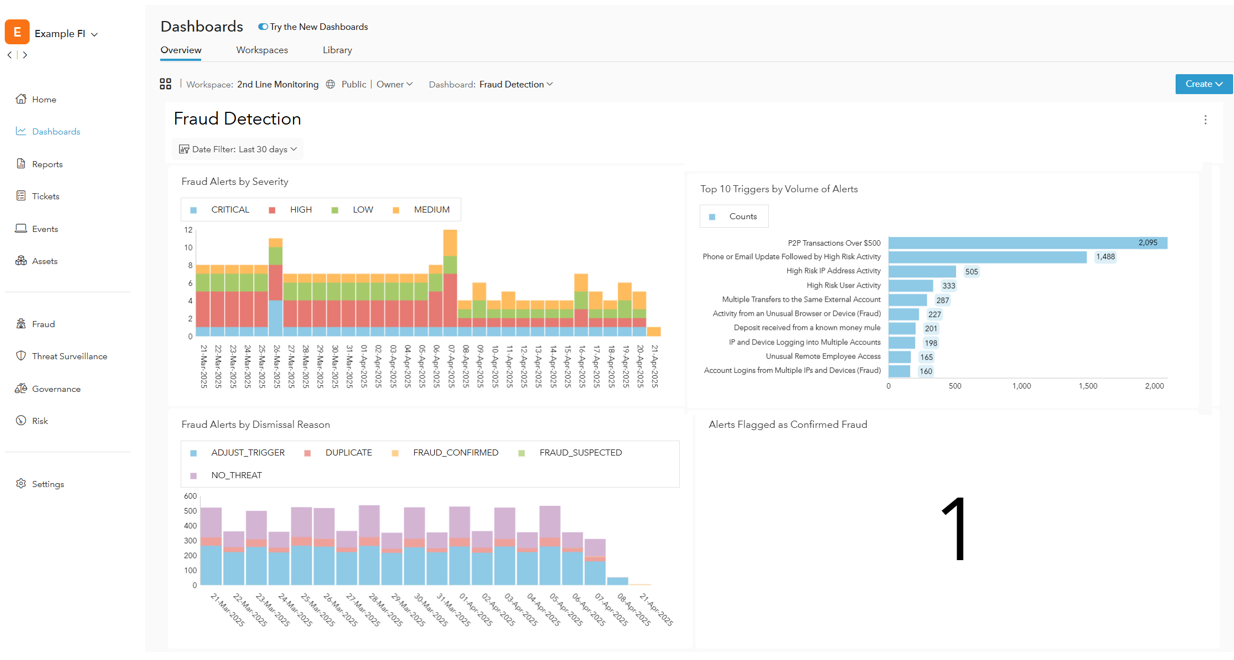Open Governance via its sidebar icon
Viewport: 1234px width, 660px height.
[x=21, y=389]
